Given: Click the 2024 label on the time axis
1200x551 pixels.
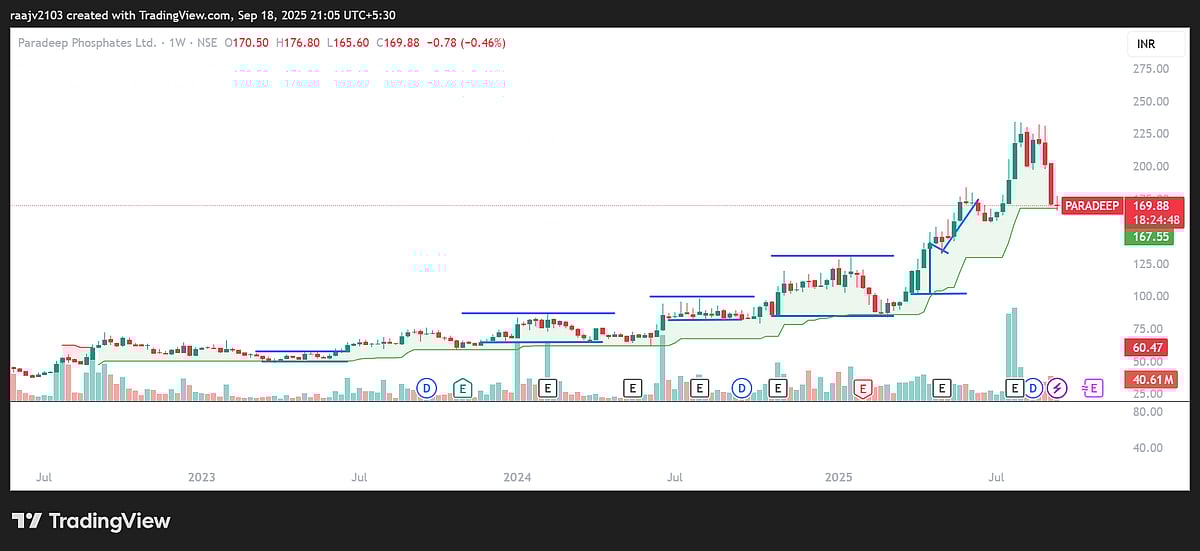Looking at the screenshot, I should tap(517, 478).
